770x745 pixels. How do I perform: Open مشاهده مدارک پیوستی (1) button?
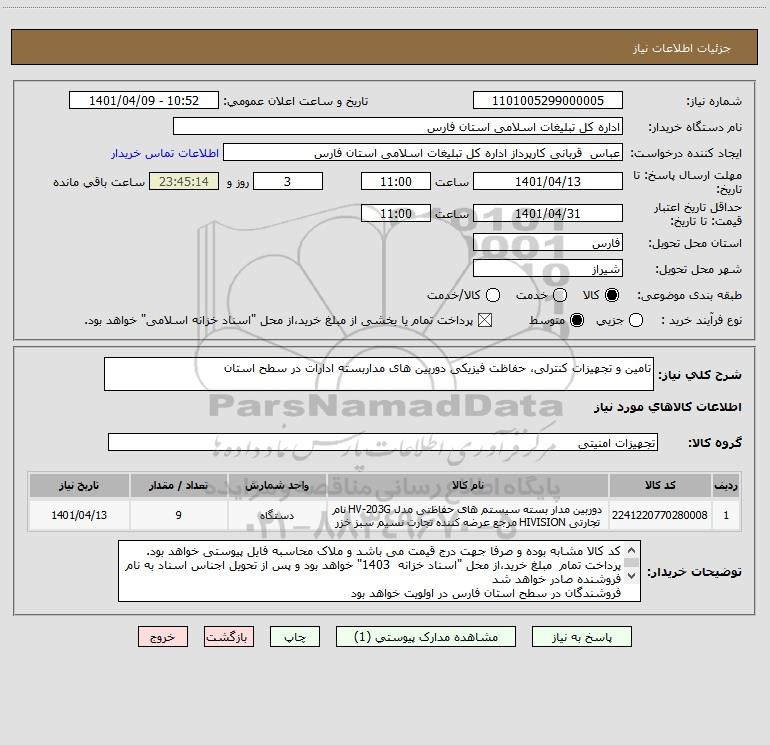426,637
